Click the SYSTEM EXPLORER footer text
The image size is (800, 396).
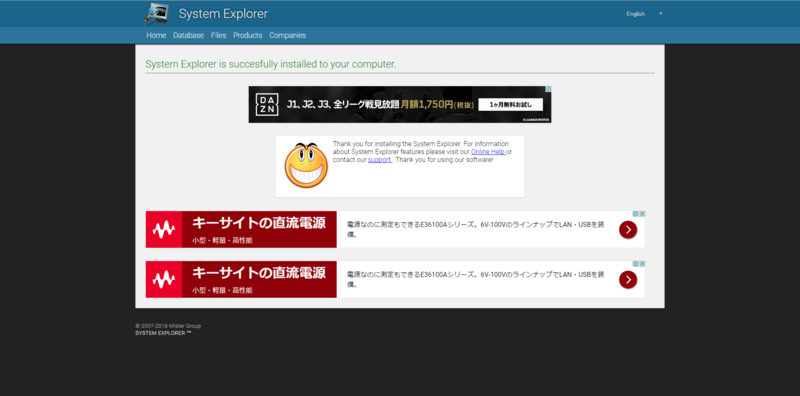163,333
